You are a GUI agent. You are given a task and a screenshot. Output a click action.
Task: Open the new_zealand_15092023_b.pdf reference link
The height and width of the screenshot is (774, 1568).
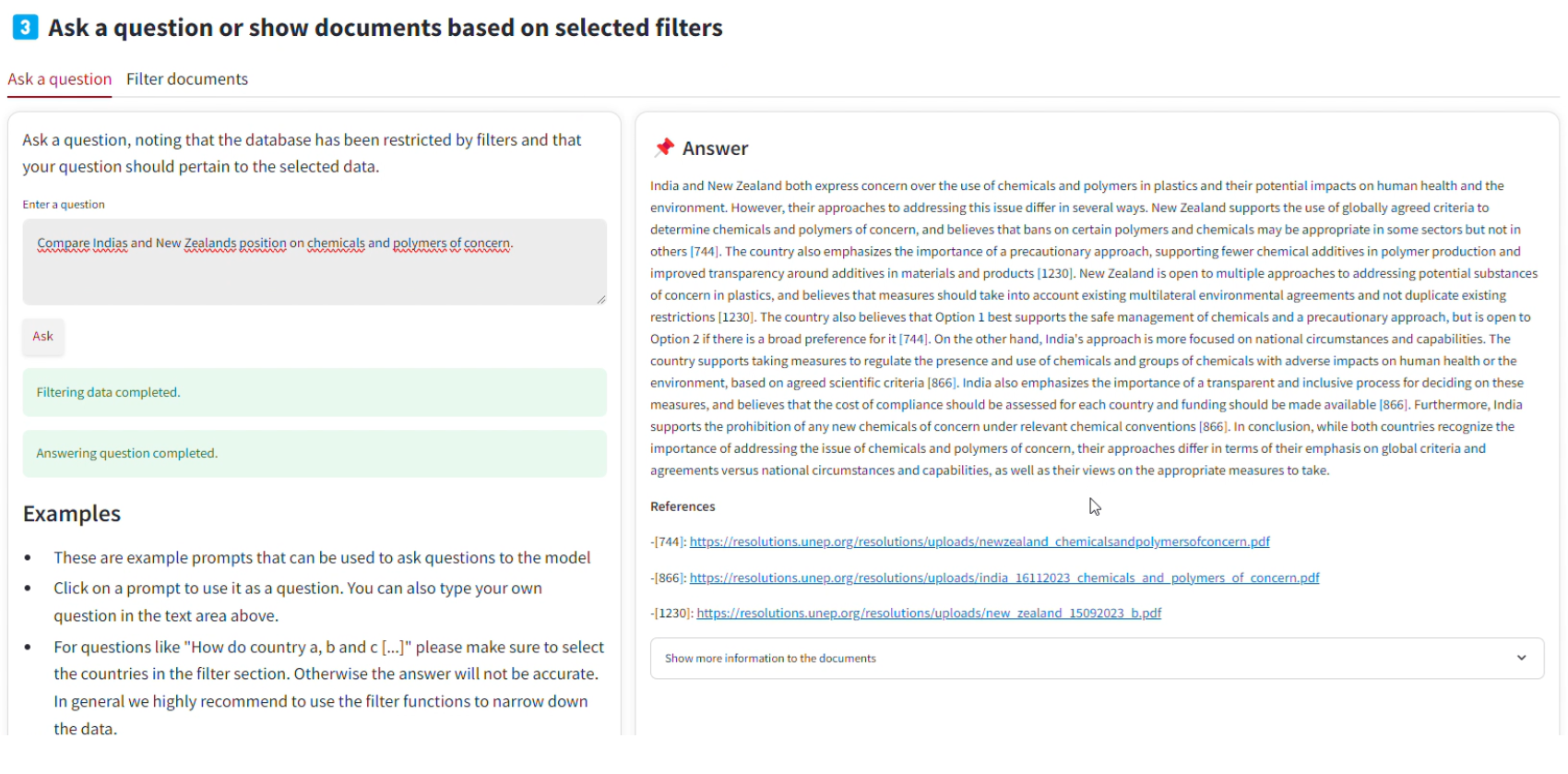click(x=929, y=613)
